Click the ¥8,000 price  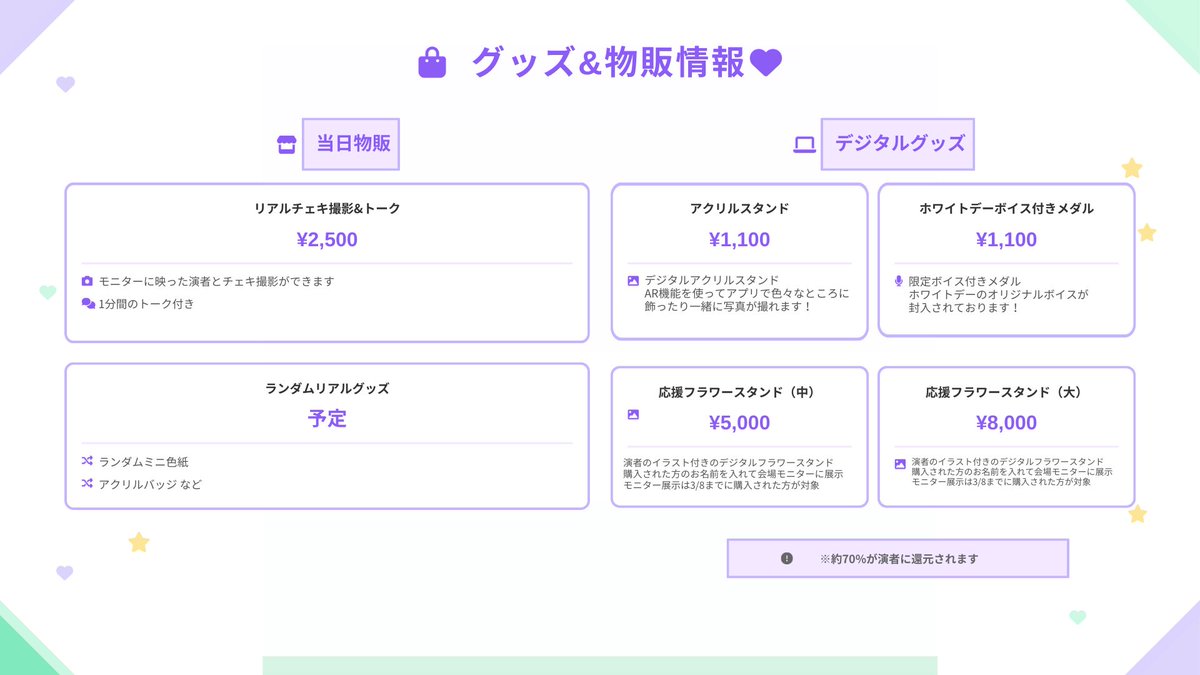coord(1006,423)
